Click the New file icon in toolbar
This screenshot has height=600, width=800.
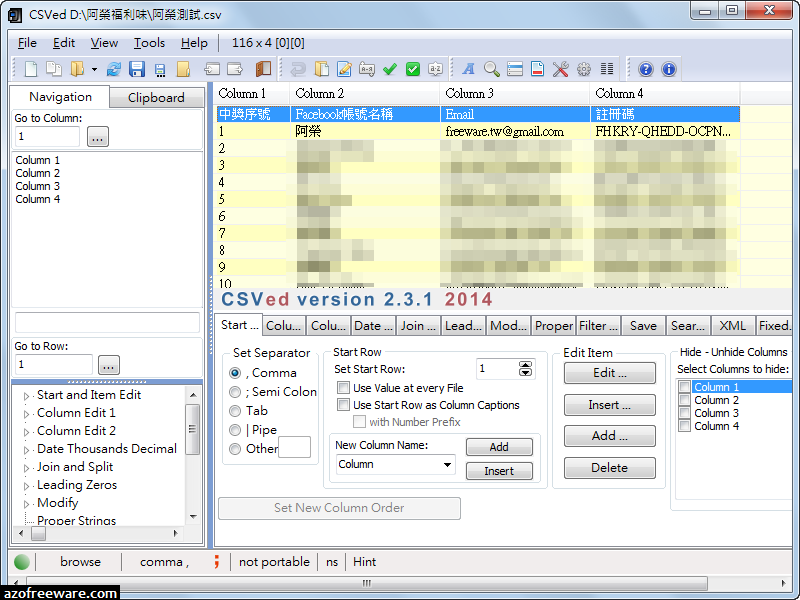(x=31, y=69)
